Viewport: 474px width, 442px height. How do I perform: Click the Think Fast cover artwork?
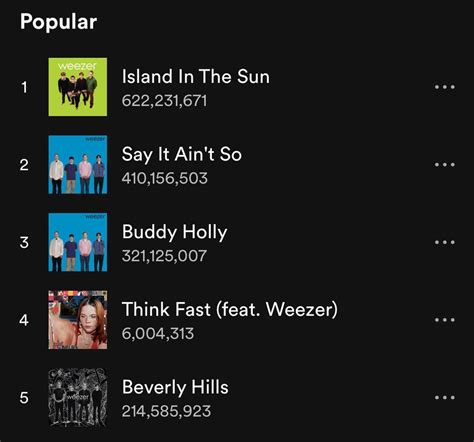click(78, 320)
